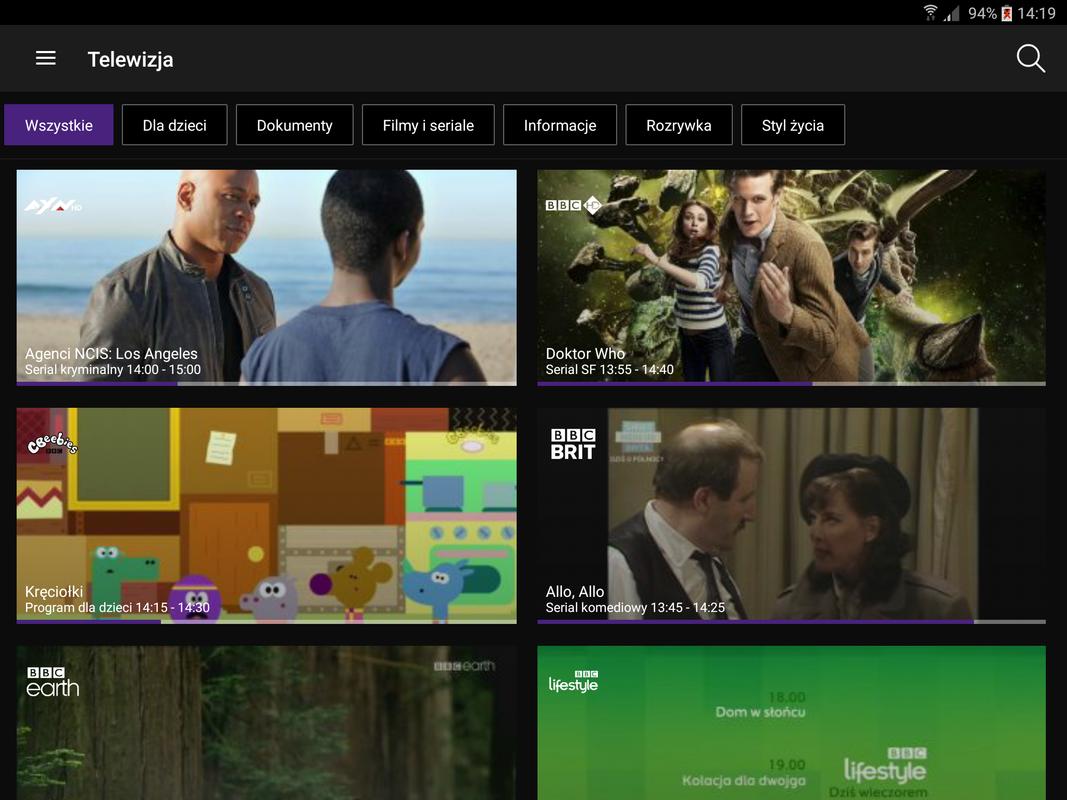Tap 'Serial SF 13:55 - 14:40' text
The width and height of the screenshot is (1067, 800).
click(610, 370)
